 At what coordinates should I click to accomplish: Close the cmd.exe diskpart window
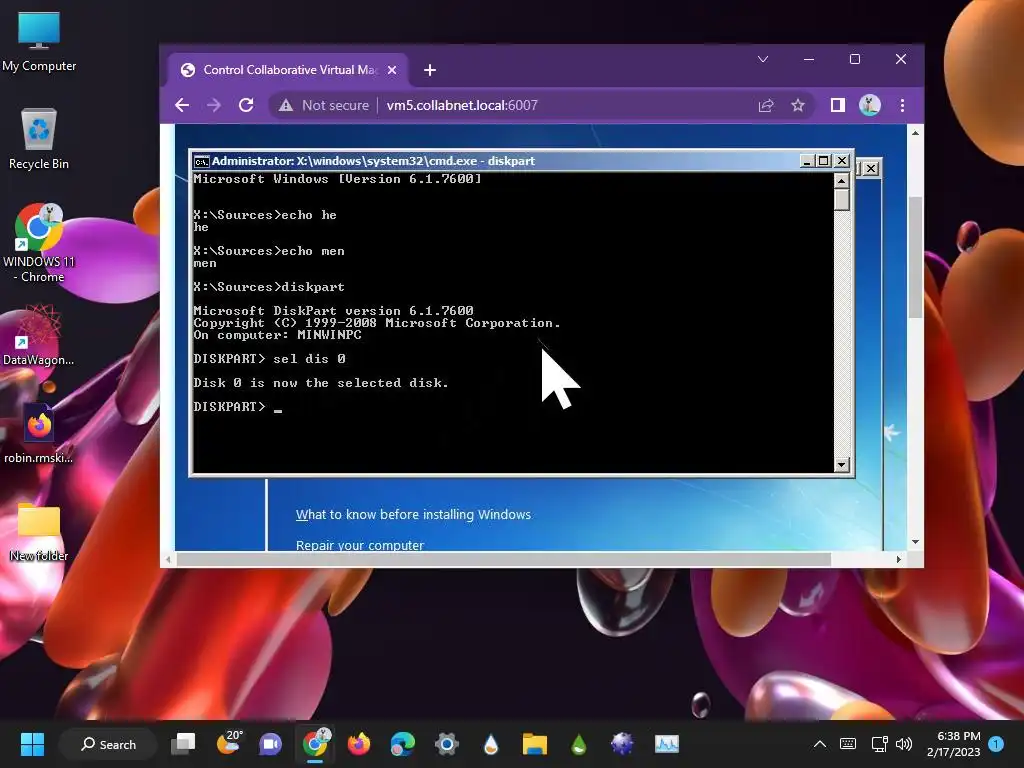point(842,161)
